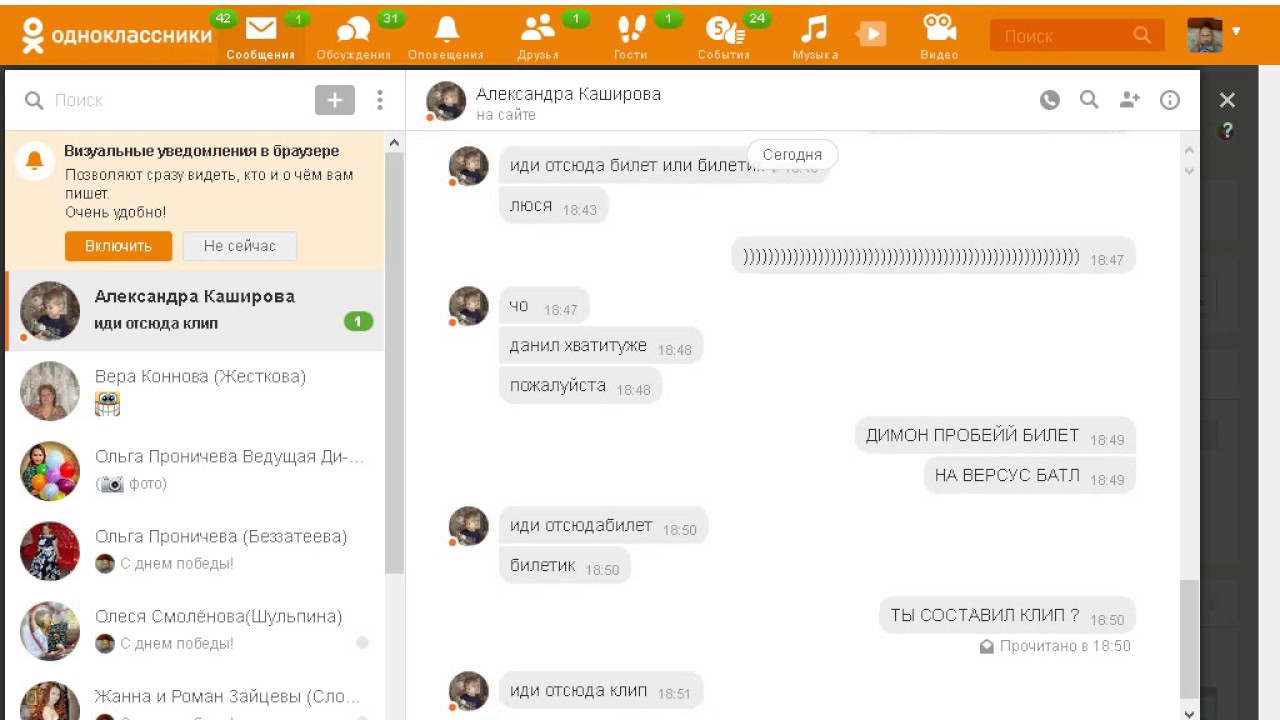The height and width of the screenshot is (720, 1280).
Task: Click the message 'пожалуйста'
Action: tap(580, 386)
